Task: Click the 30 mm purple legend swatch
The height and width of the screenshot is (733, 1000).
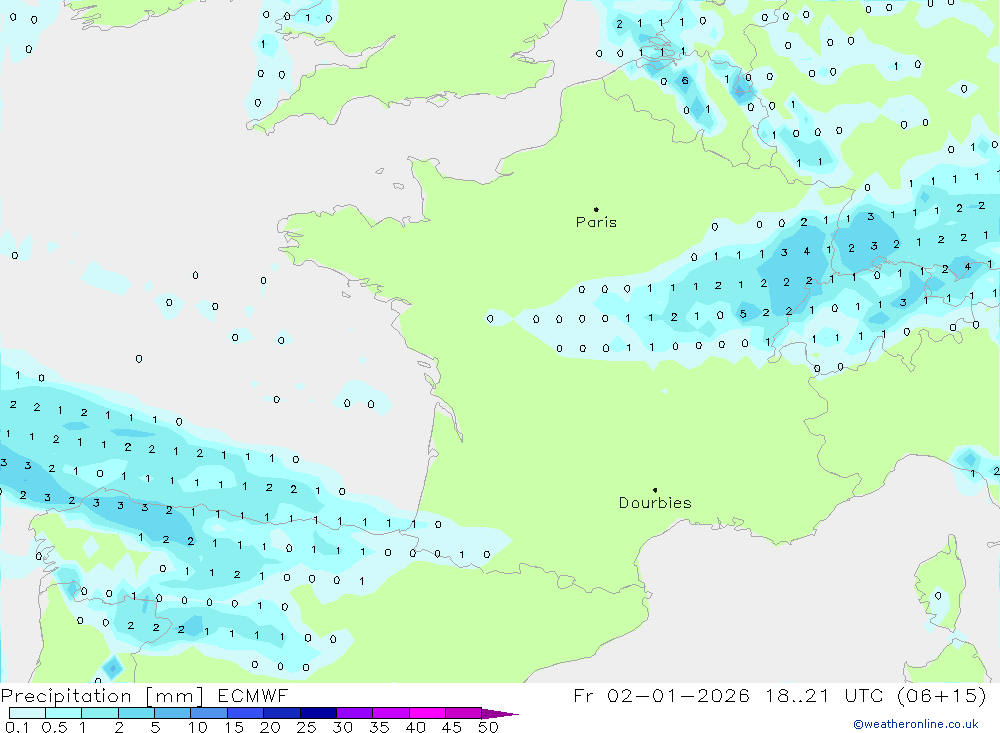Action: pos(354,713)
